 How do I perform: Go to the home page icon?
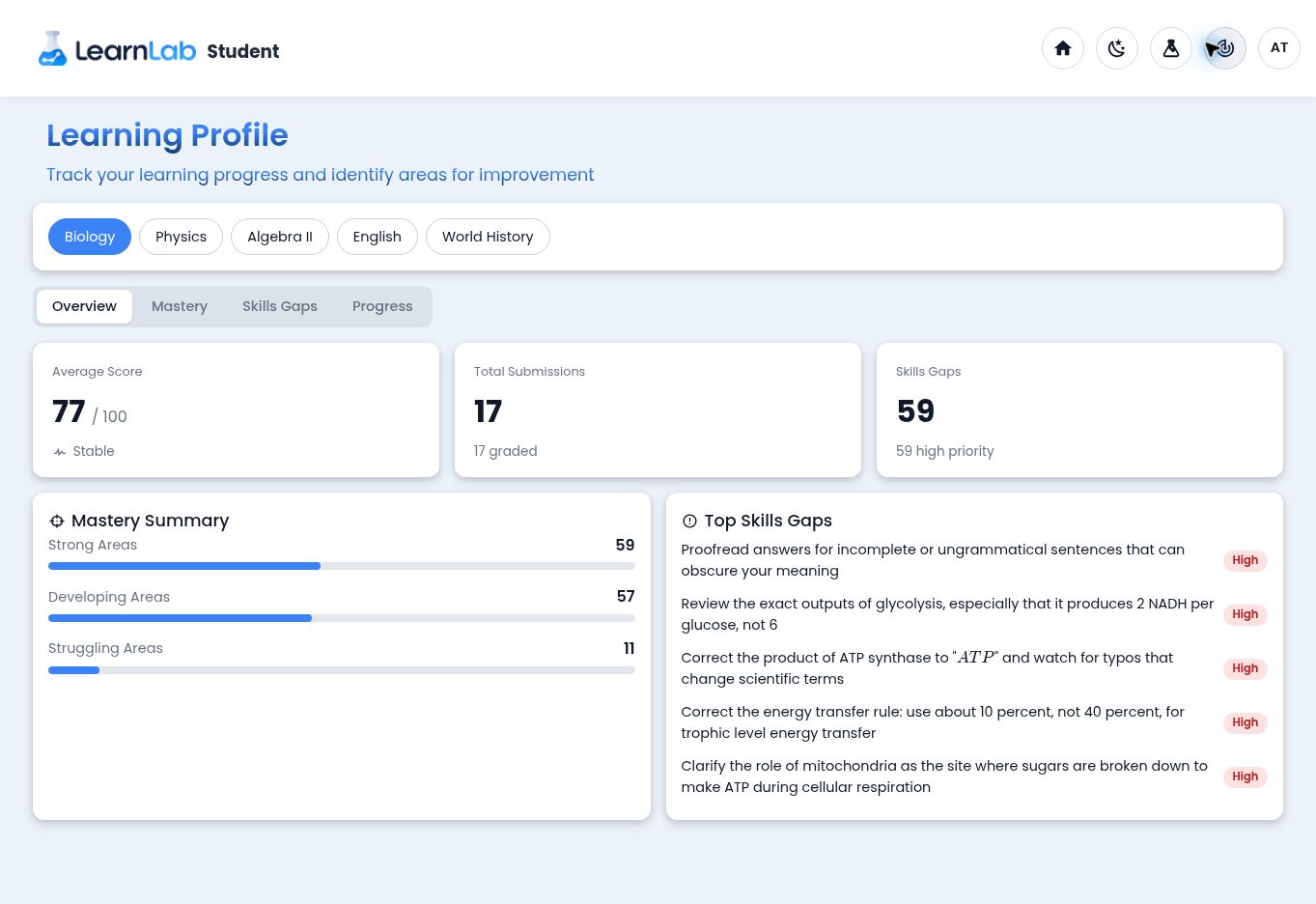(1063, 48)
